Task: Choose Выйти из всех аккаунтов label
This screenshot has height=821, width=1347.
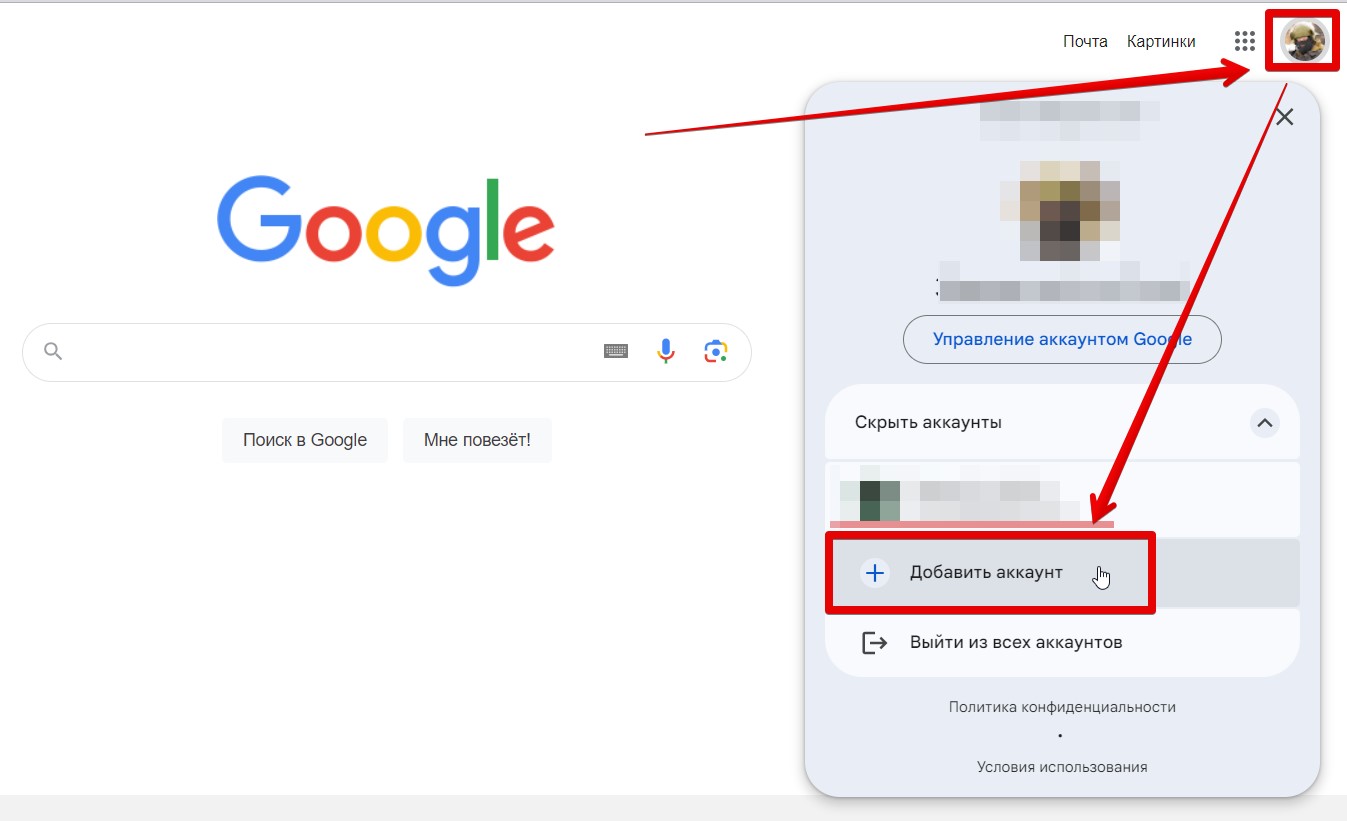Action: pos(1016,642)
